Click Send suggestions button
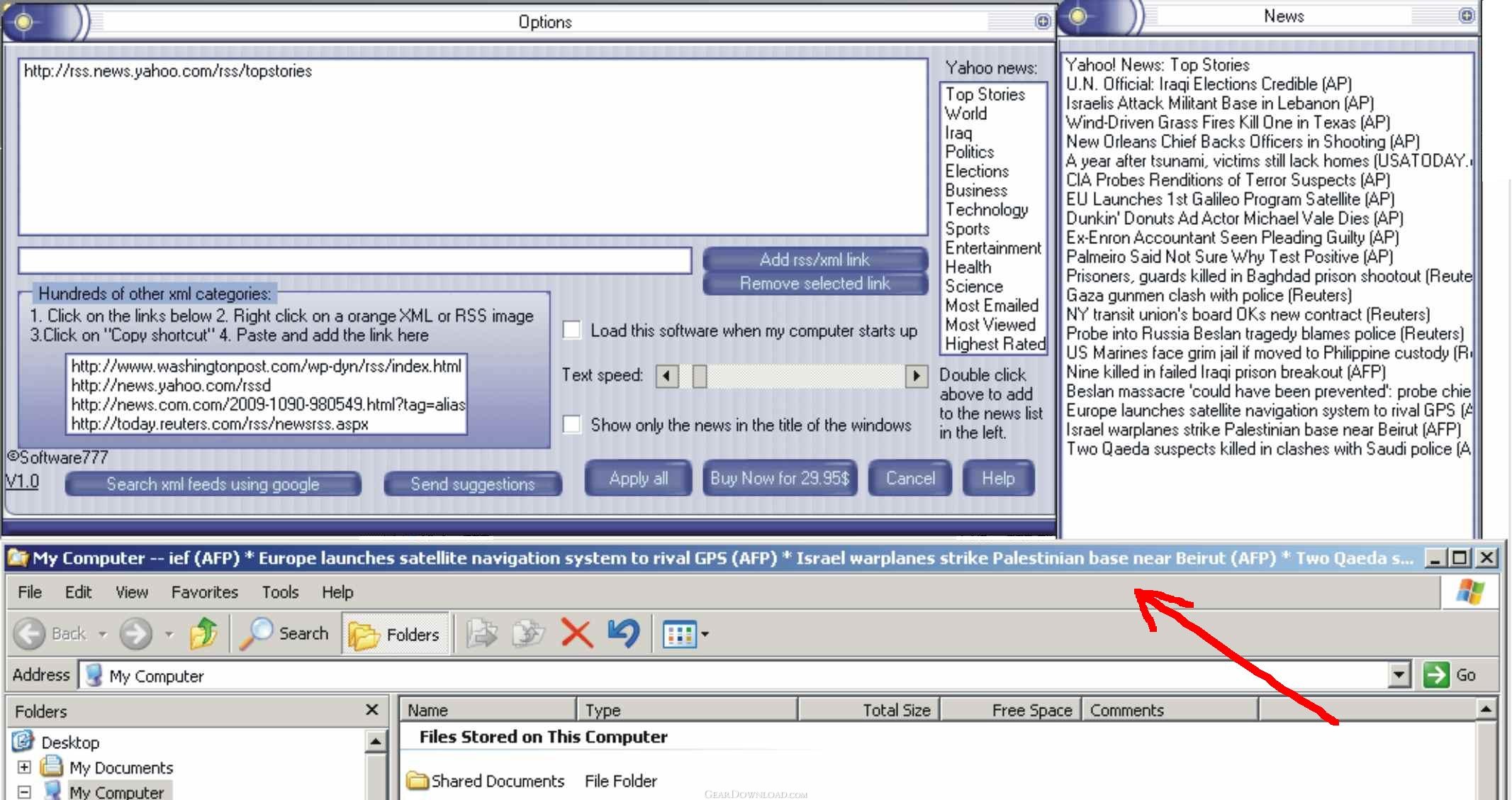 (x=473, y=484)
